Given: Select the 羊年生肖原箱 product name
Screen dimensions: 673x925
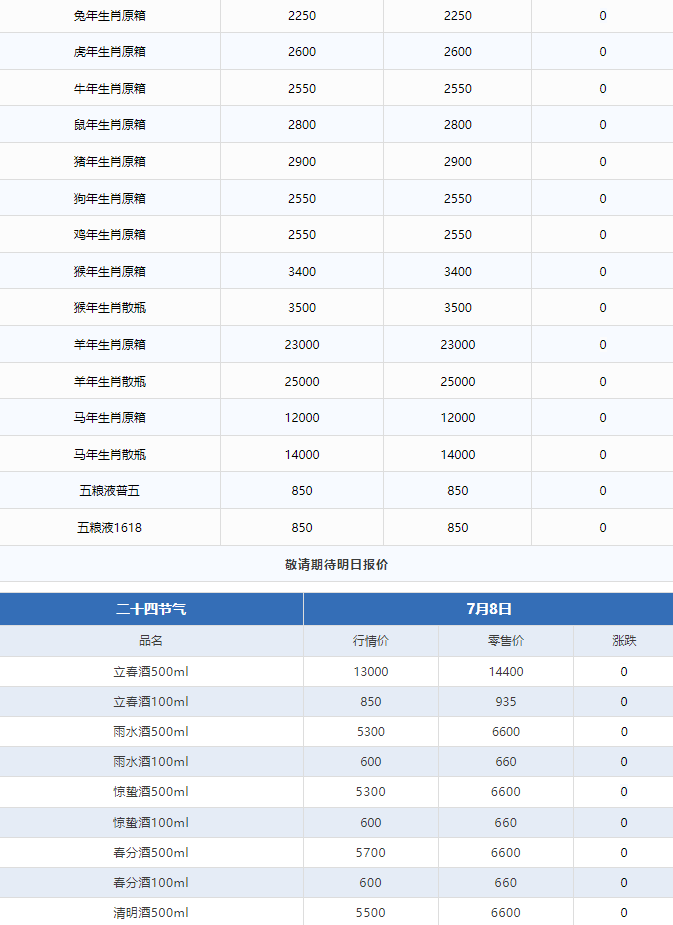Looking at the screenshot, I should tap(110, 345).
